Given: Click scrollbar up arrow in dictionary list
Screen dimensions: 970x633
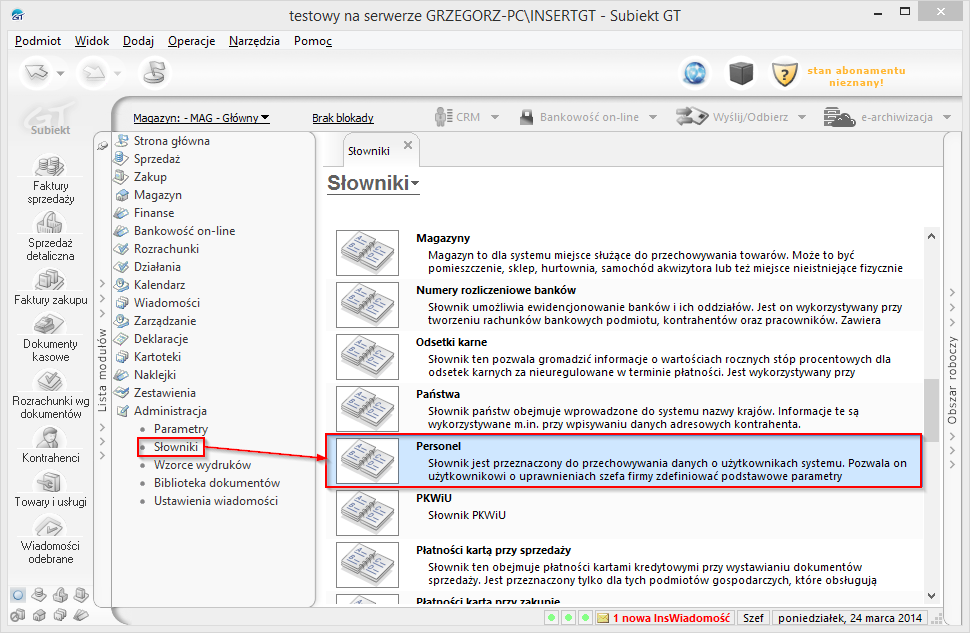Looking at the screenshot, I should click(932, 236).
